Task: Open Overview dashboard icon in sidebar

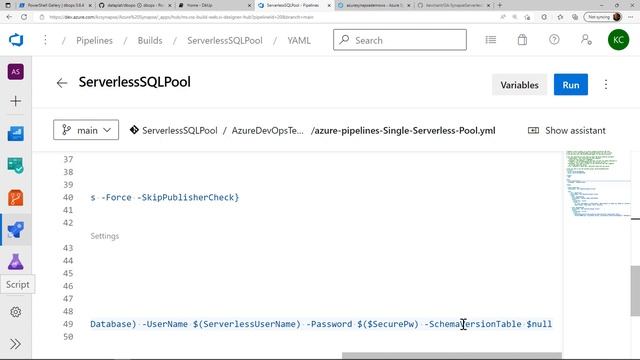Action: click(16, 133)
